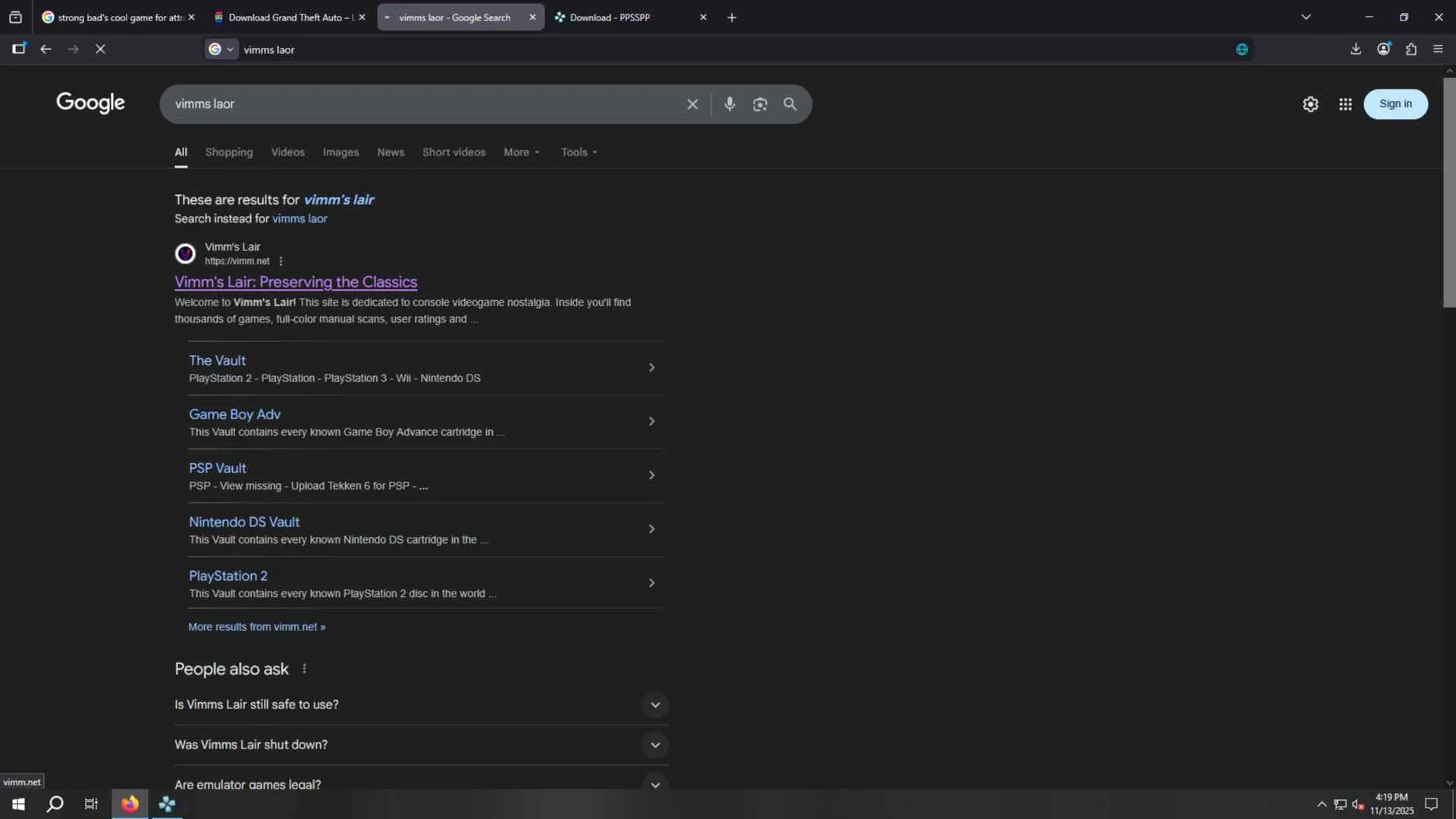The width and height of the screenshot is (1456, 819).
Task: Open the PSP Vault sitelink
Action: [x=218, y=468]
